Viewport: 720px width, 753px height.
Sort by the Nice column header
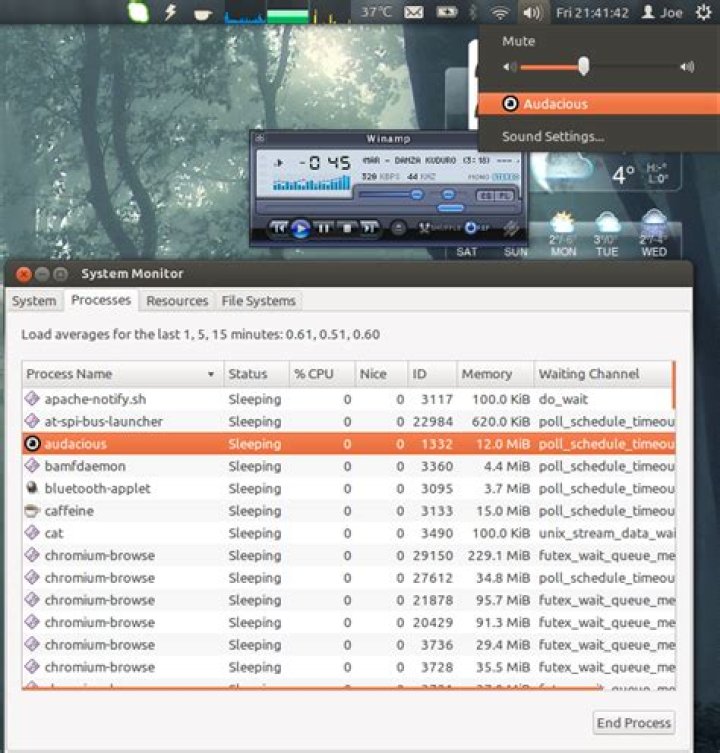click(x=381, y=374)
